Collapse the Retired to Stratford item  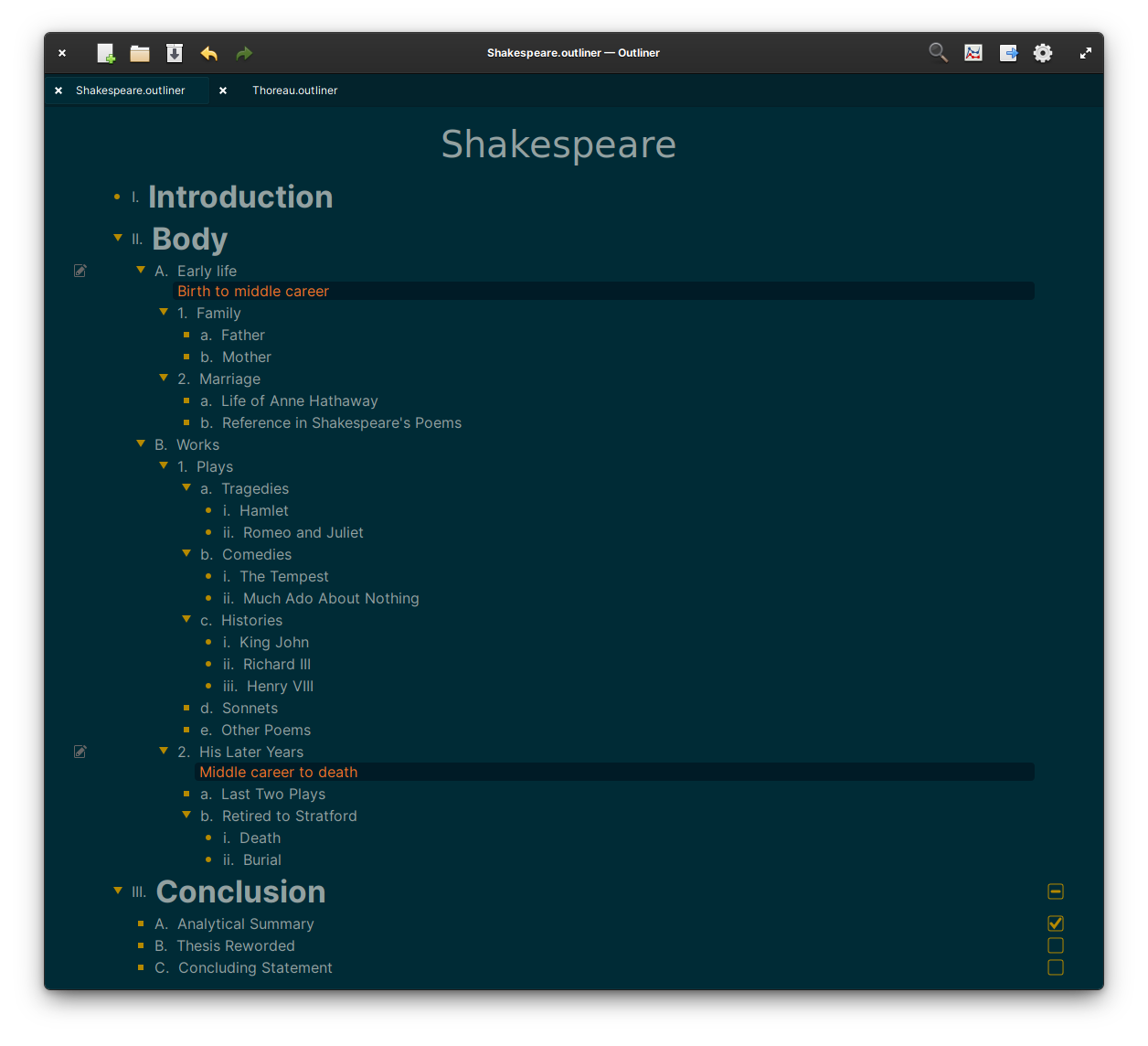coord(186,815)
